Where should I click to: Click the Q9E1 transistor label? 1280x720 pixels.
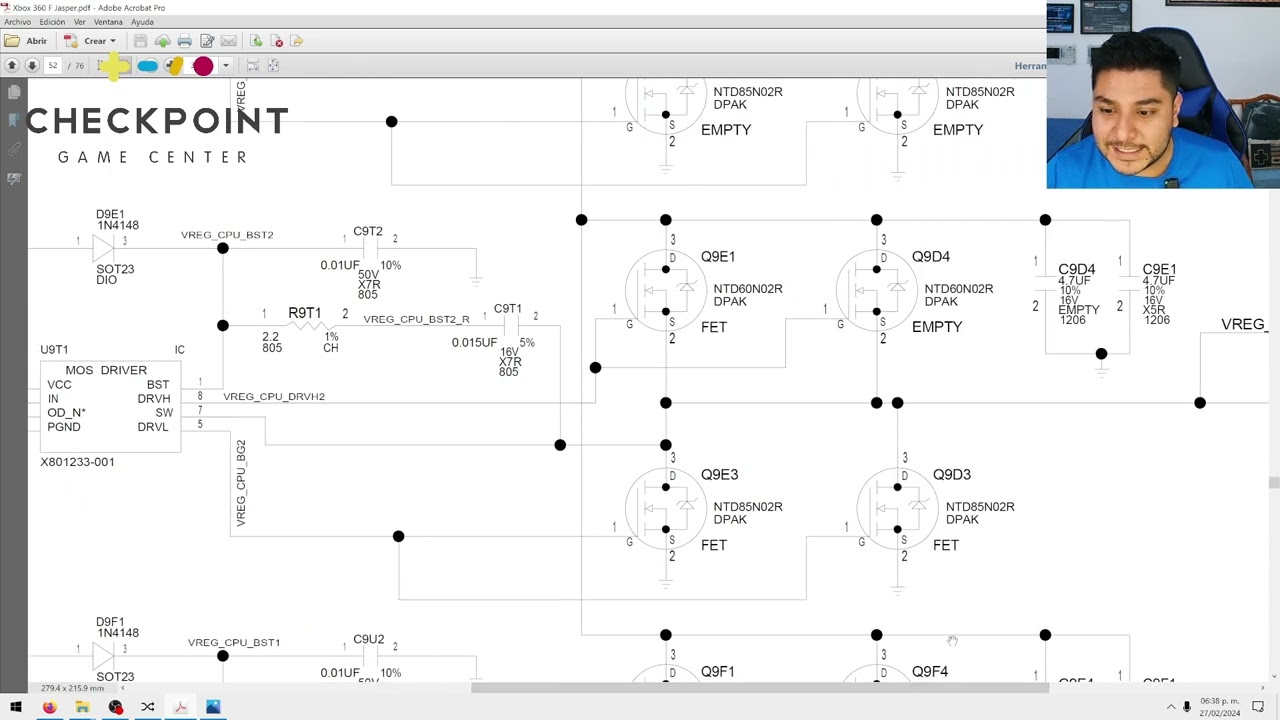pyautogui.click(x=718, y=257)
